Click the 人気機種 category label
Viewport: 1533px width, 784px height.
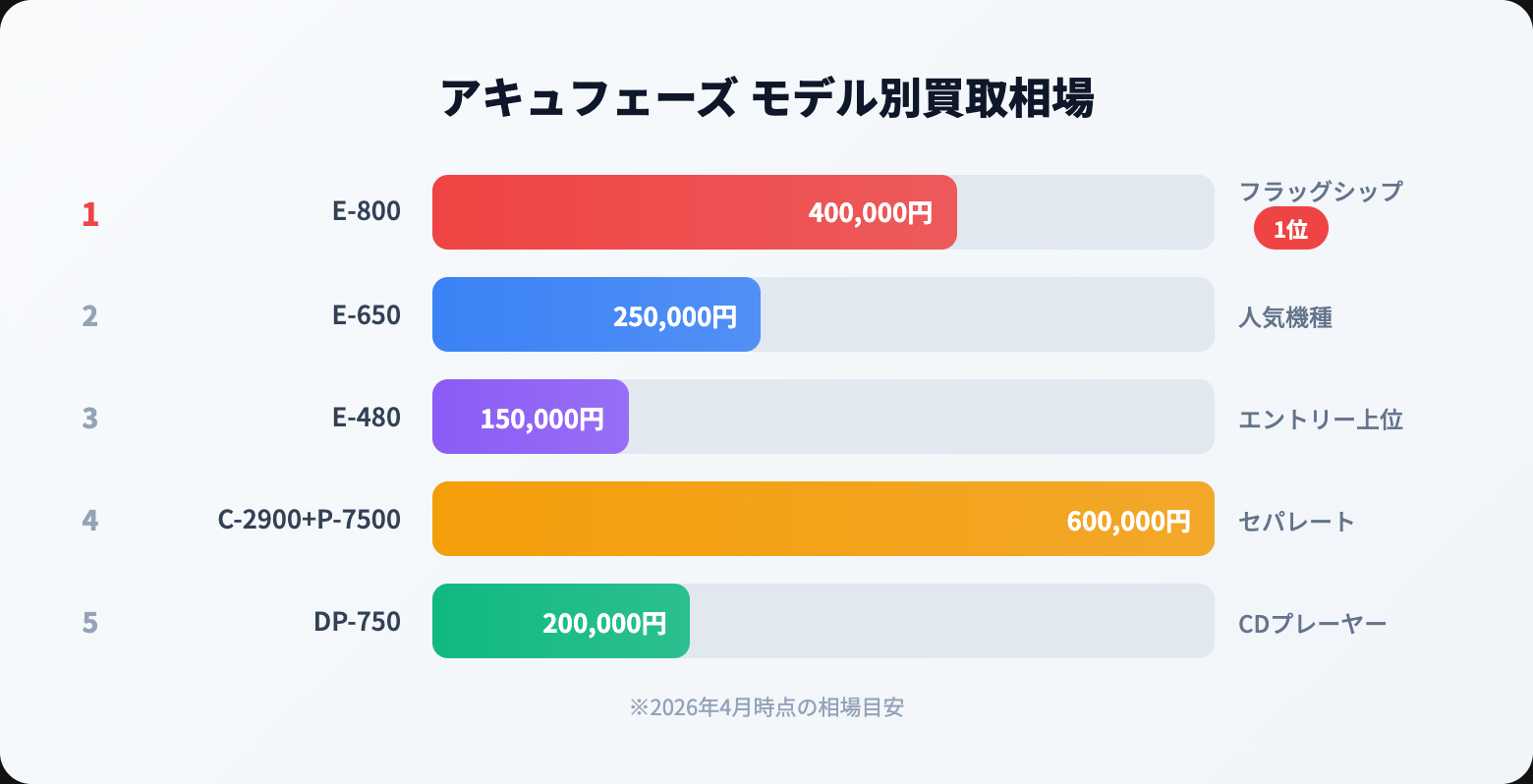[x=1285, y=317]
